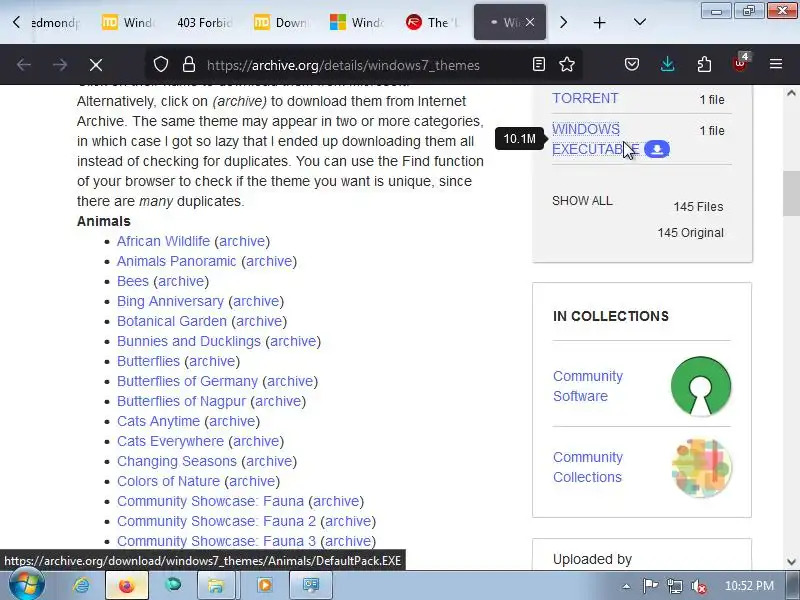
Task: Switch to the Down... tab
Action: point(282,22)
